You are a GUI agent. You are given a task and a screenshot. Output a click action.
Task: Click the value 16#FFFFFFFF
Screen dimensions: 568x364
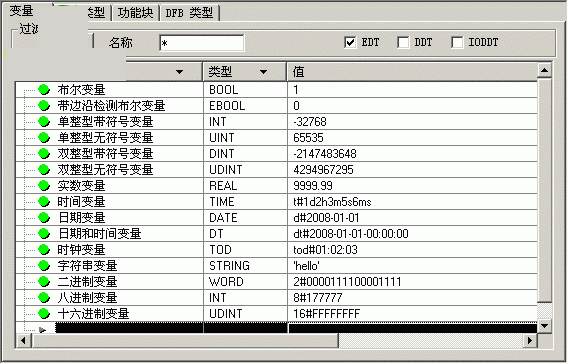[x=326, y=313]
